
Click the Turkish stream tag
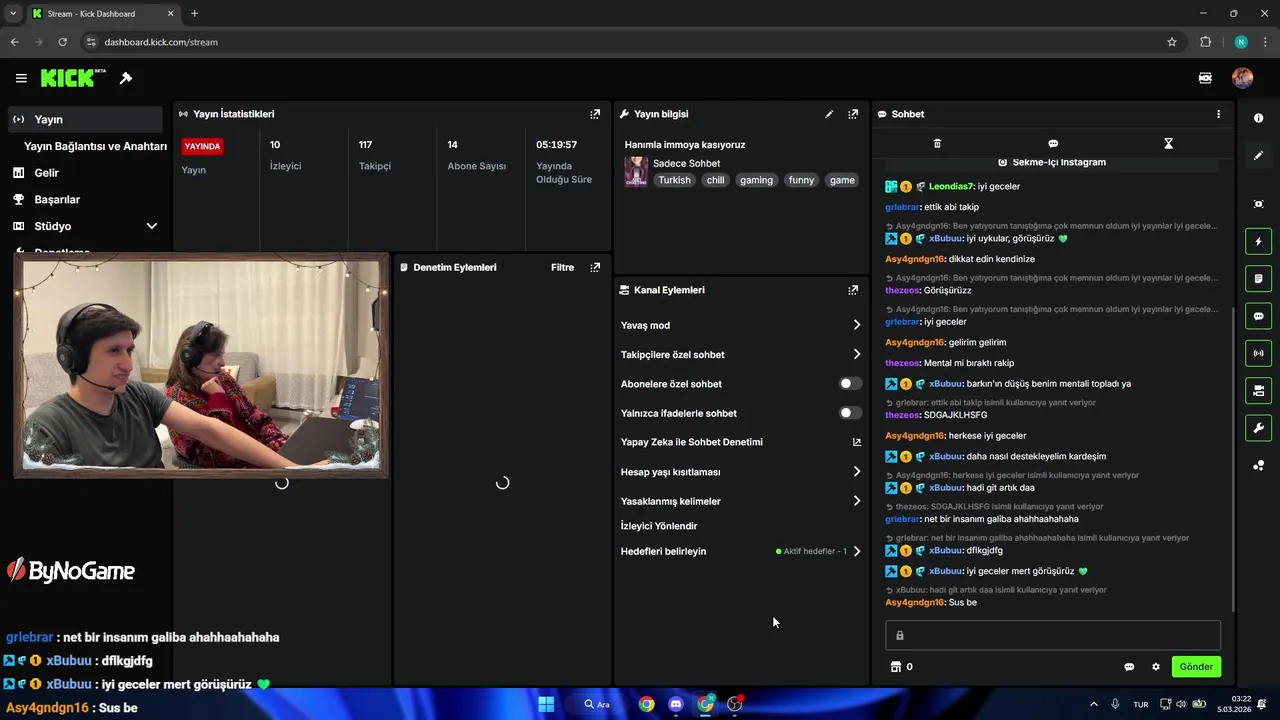(x=674, y=180)
